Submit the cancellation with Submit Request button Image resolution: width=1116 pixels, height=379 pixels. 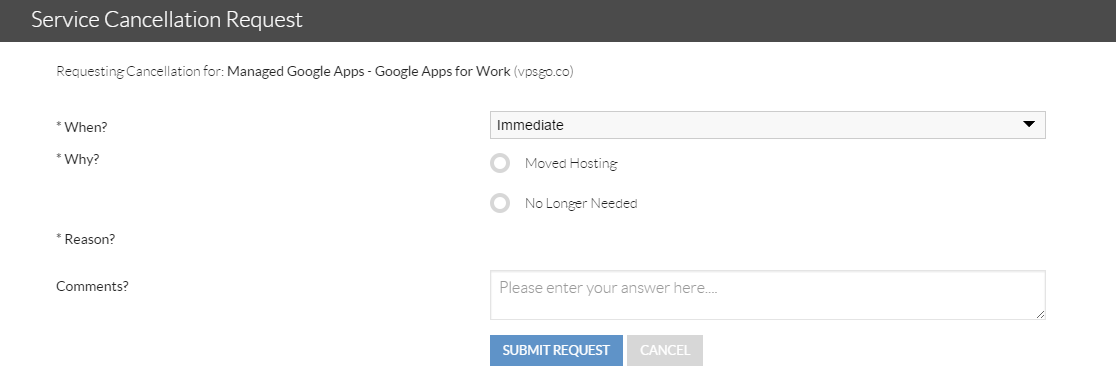pyautogui.click(x=556, y=351)
